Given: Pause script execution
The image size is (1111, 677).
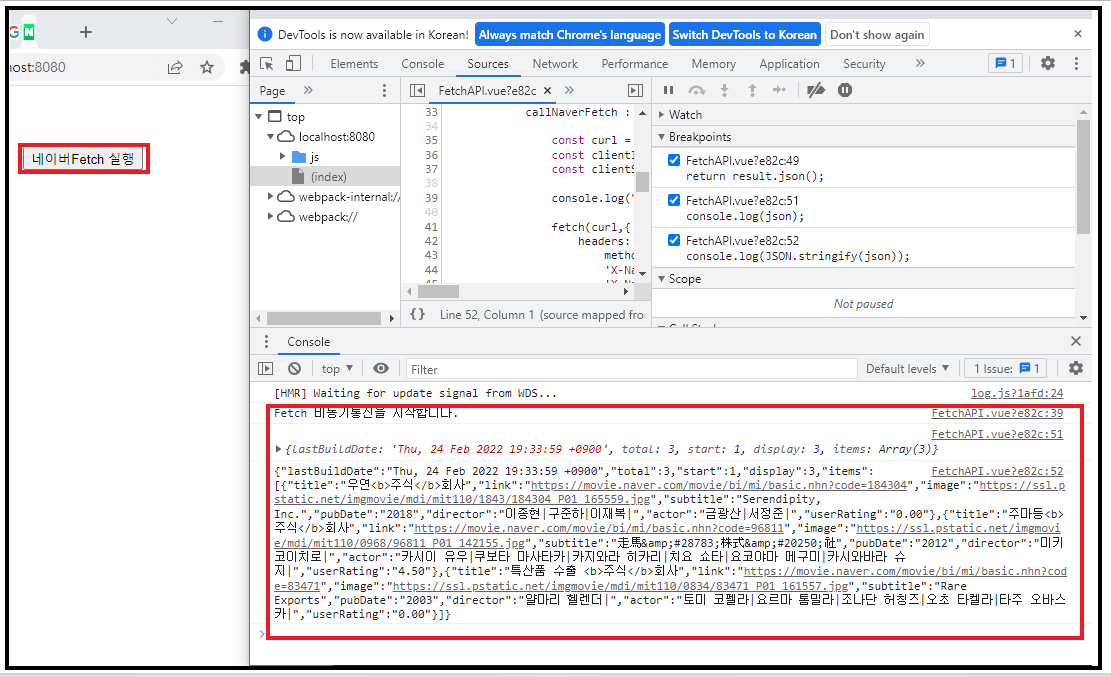Looking at the screenshot, I should click(x=667, y=90).
